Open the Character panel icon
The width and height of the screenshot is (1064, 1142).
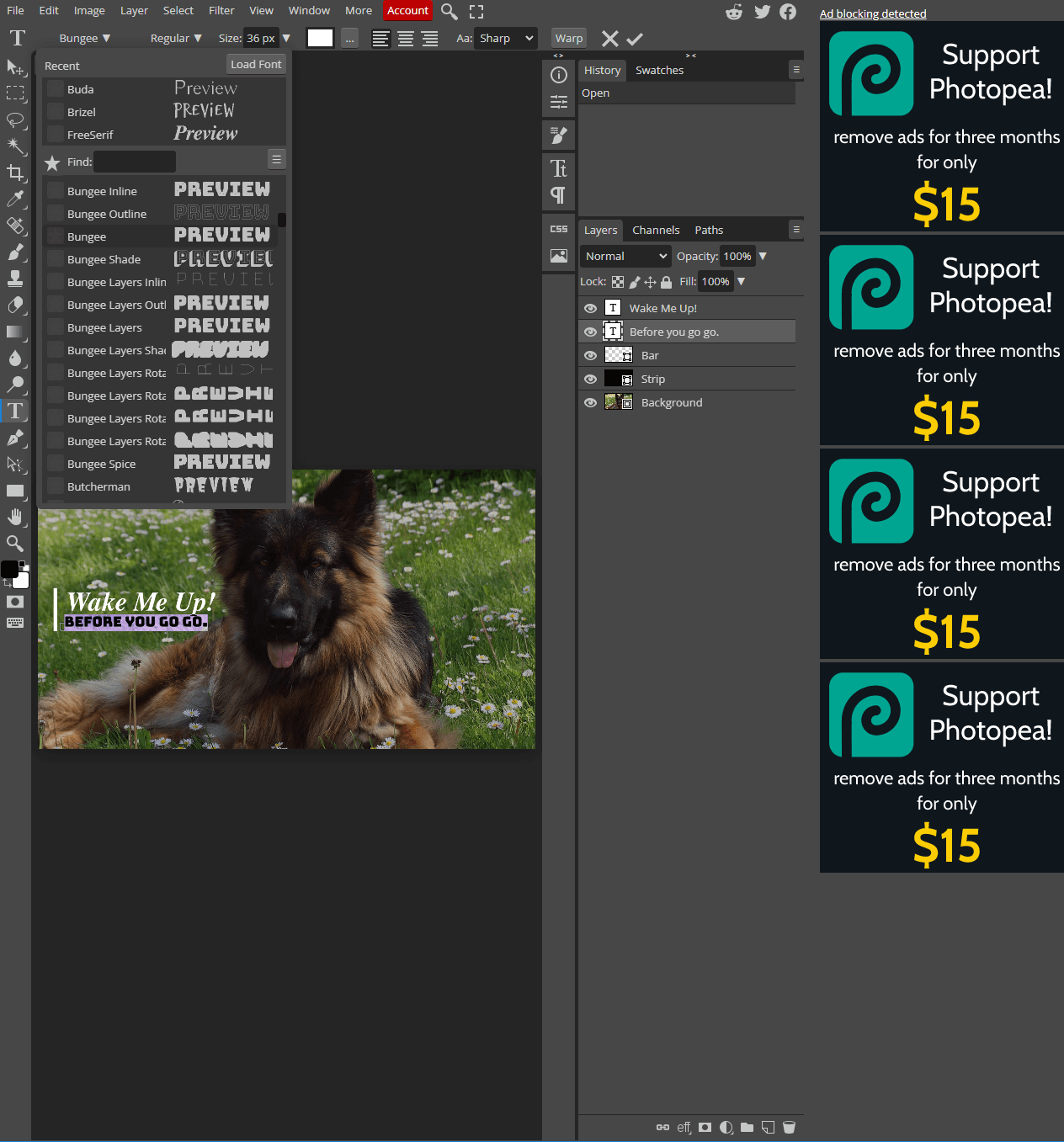[559, 168]
